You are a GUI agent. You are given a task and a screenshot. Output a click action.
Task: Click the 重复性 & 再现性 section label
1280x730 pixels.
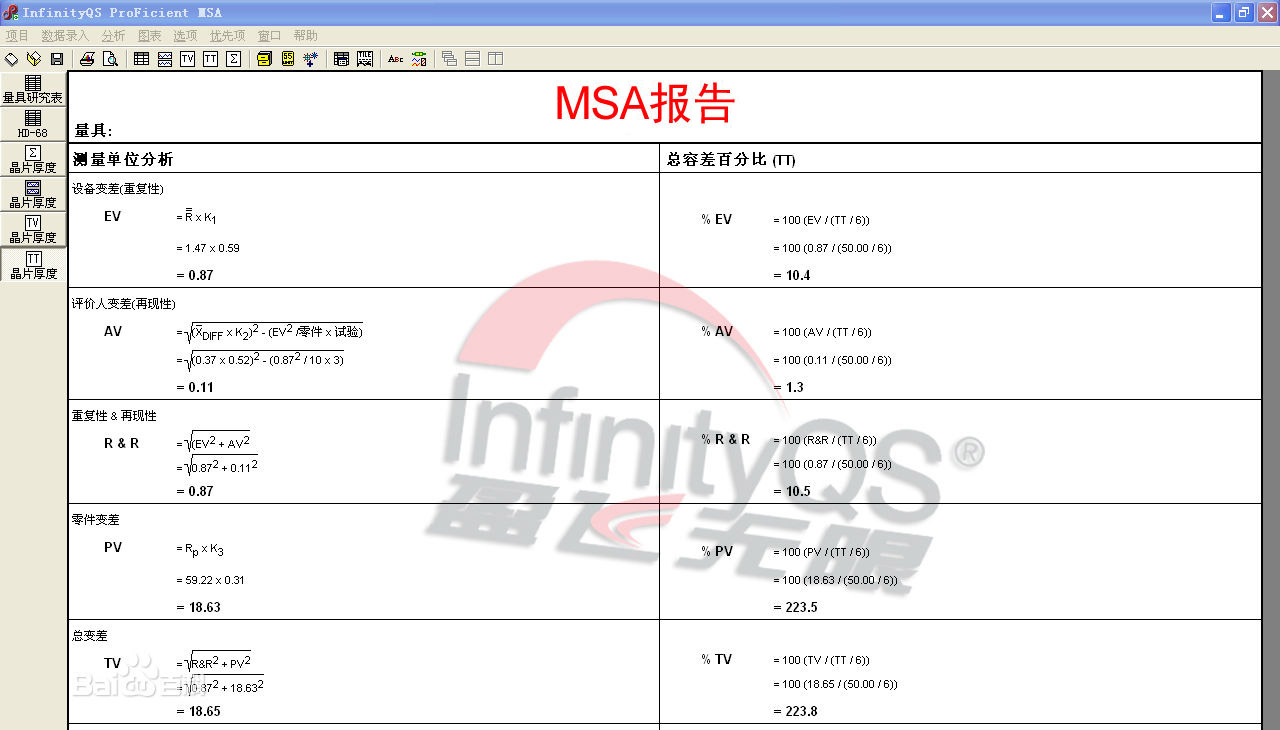point(114,415)
